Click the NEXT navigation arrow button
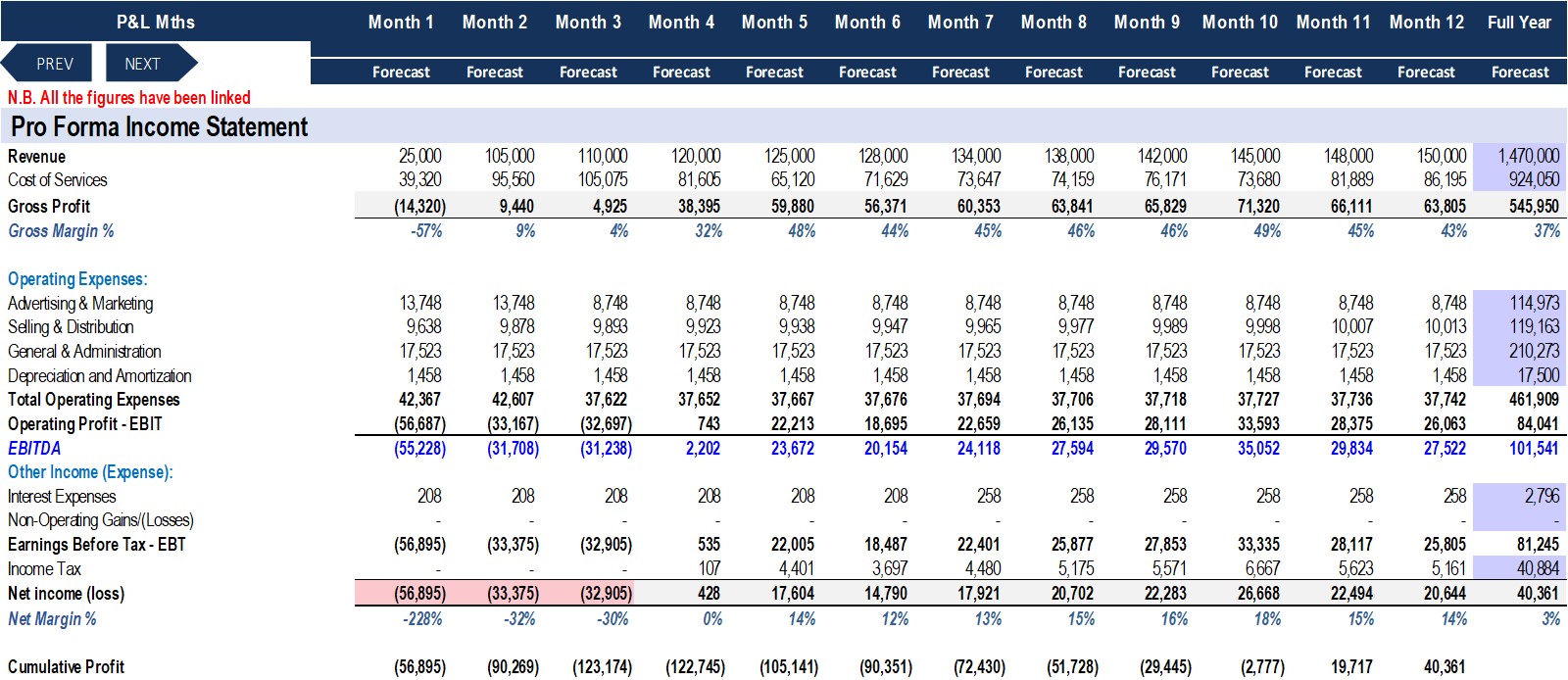Screen dimensions: 1568x680 pos(143,62)
